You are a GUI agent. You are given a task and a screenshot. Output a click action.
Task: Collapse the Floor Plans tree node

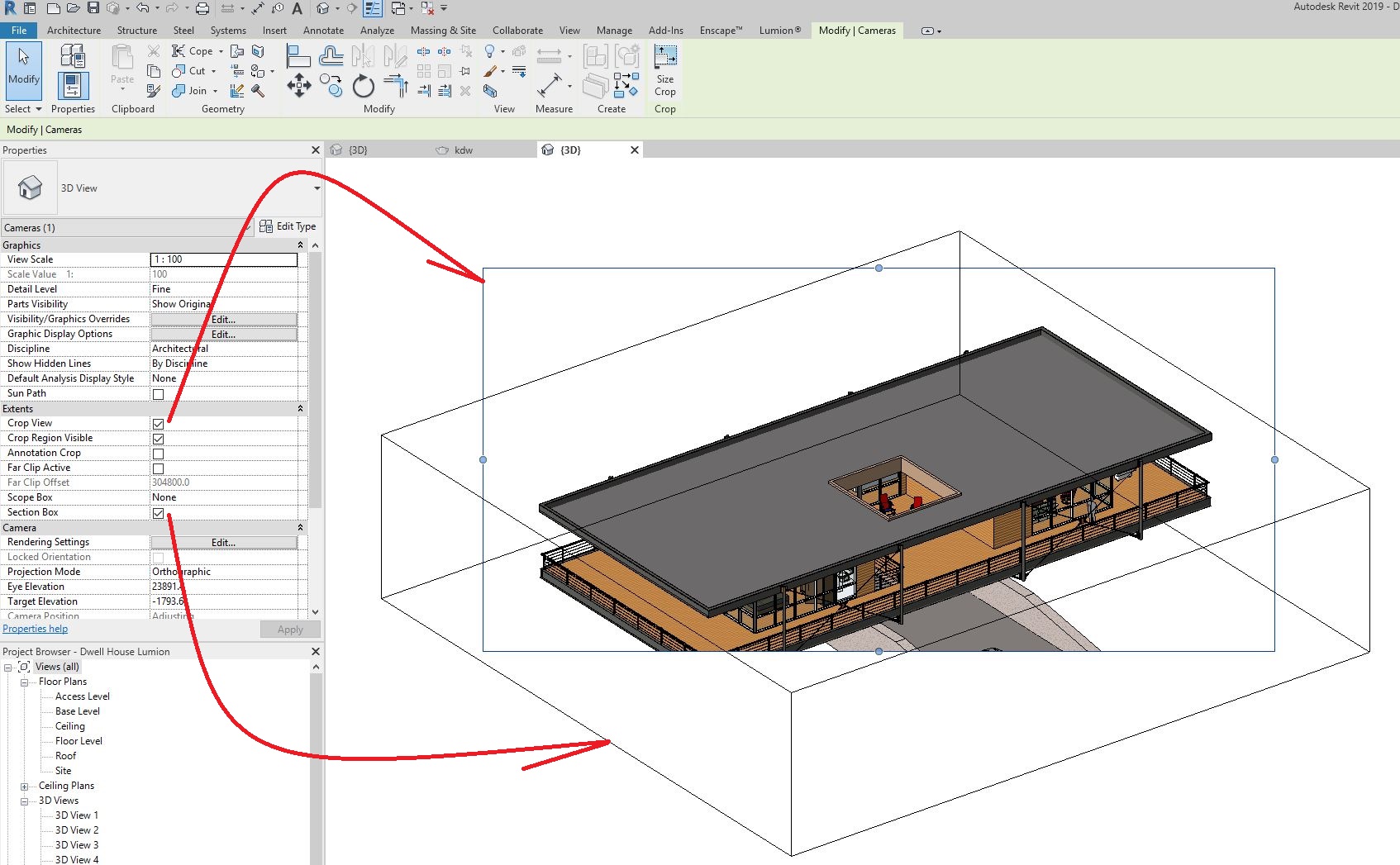click(x=24, y=682)
